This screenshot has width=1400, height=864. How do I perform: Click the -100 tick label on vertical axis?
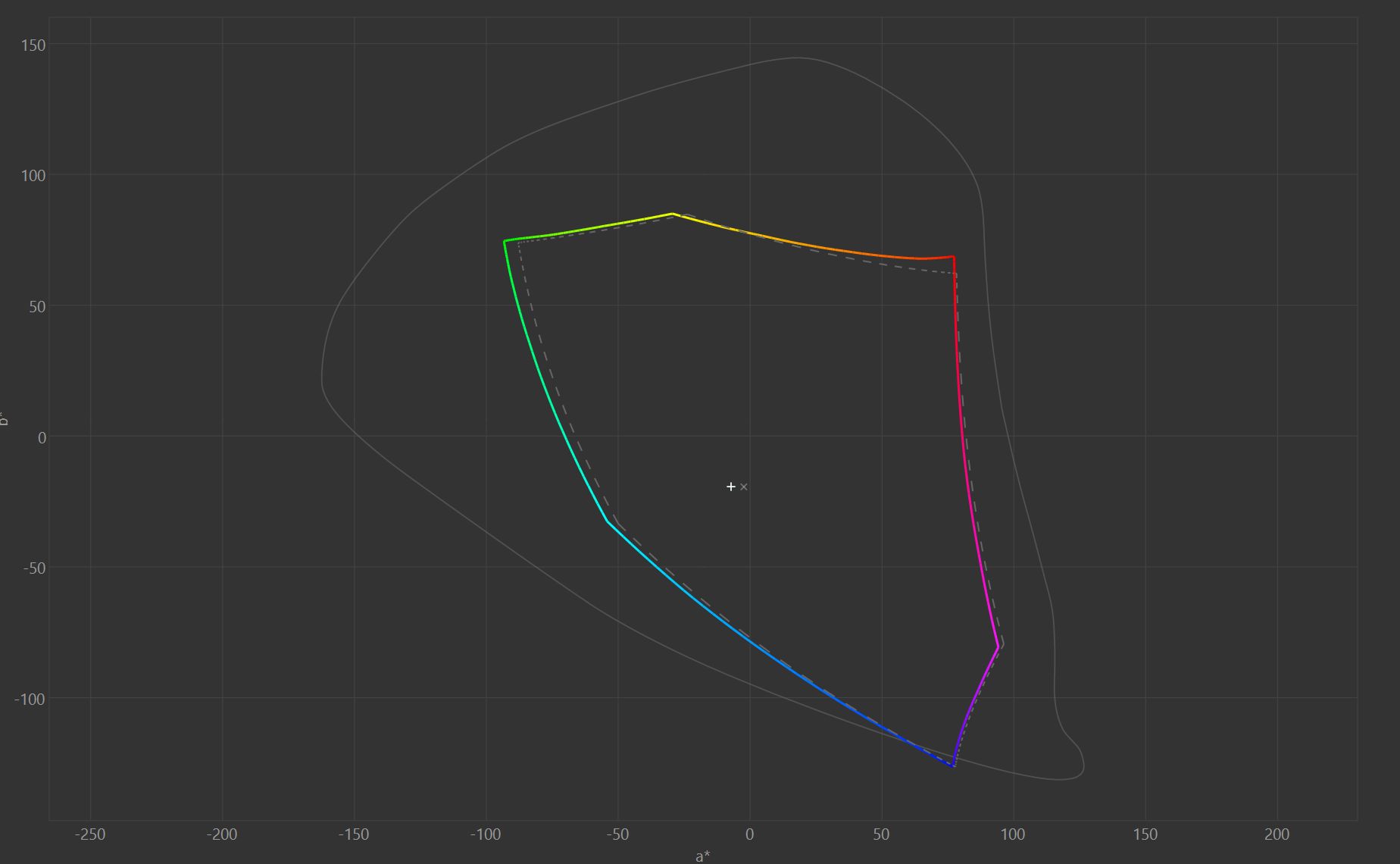click(x=30, y=699)
